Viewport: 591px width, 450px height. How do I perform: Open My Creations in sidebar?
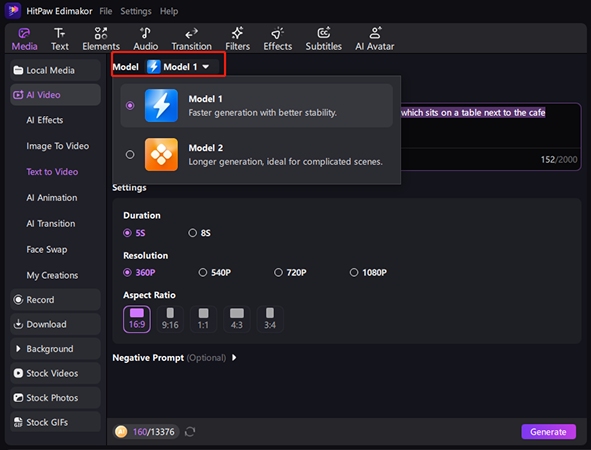52,275
